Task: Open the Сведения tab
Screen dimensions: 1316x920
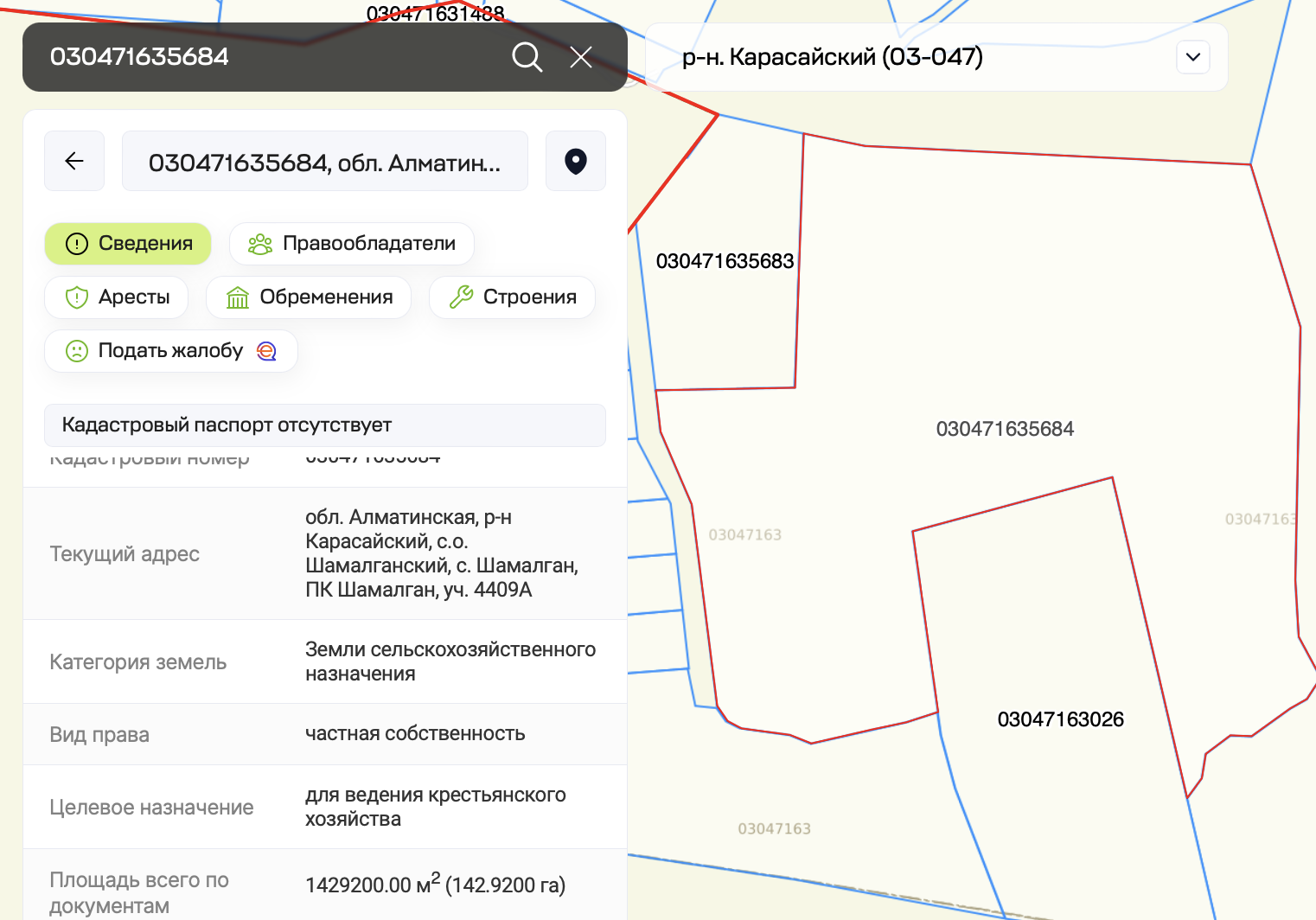Action: click(x=128, y=244)
